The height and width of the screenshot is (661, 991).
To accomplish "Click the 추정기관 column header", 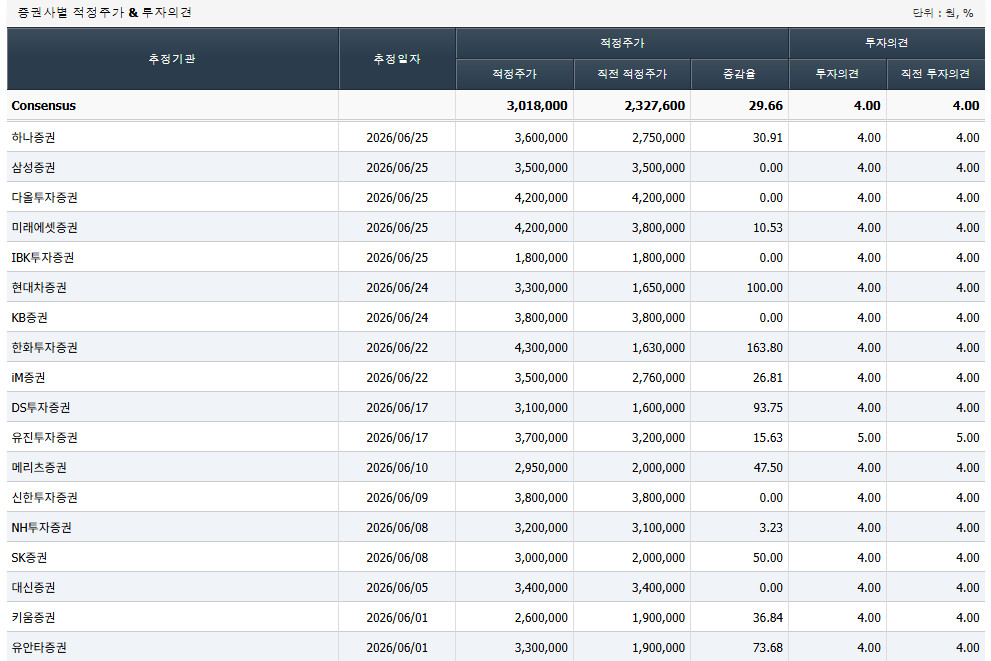I will 172,59.
